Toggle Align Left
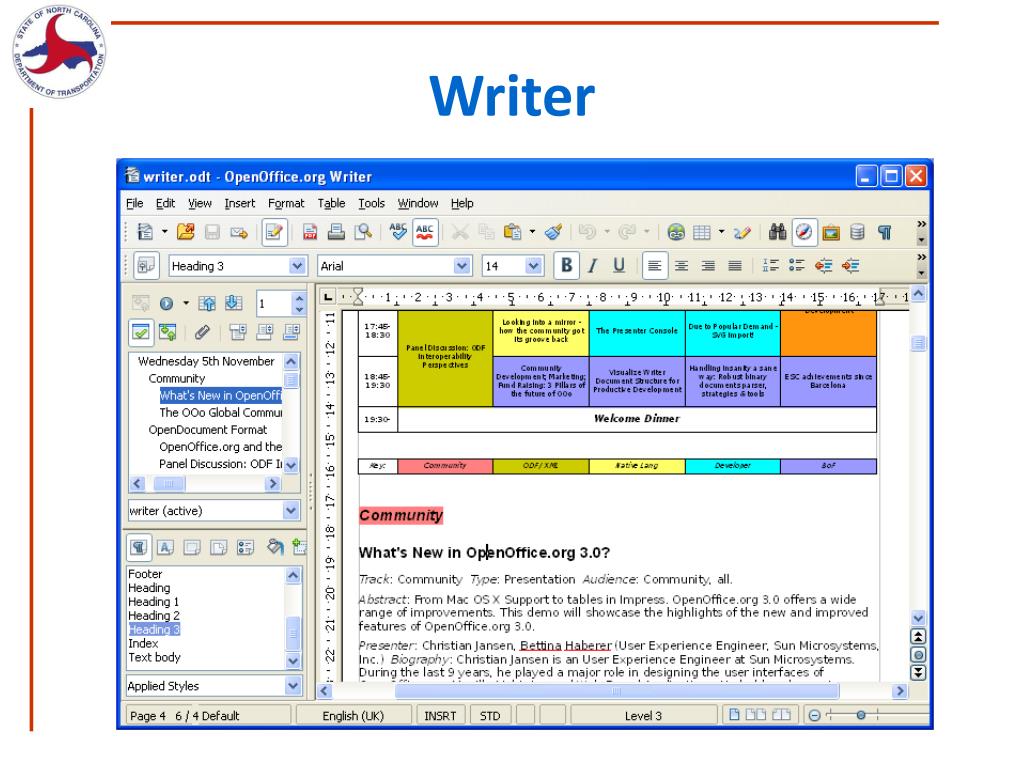 pyautogui.click(x=654, y=266)
